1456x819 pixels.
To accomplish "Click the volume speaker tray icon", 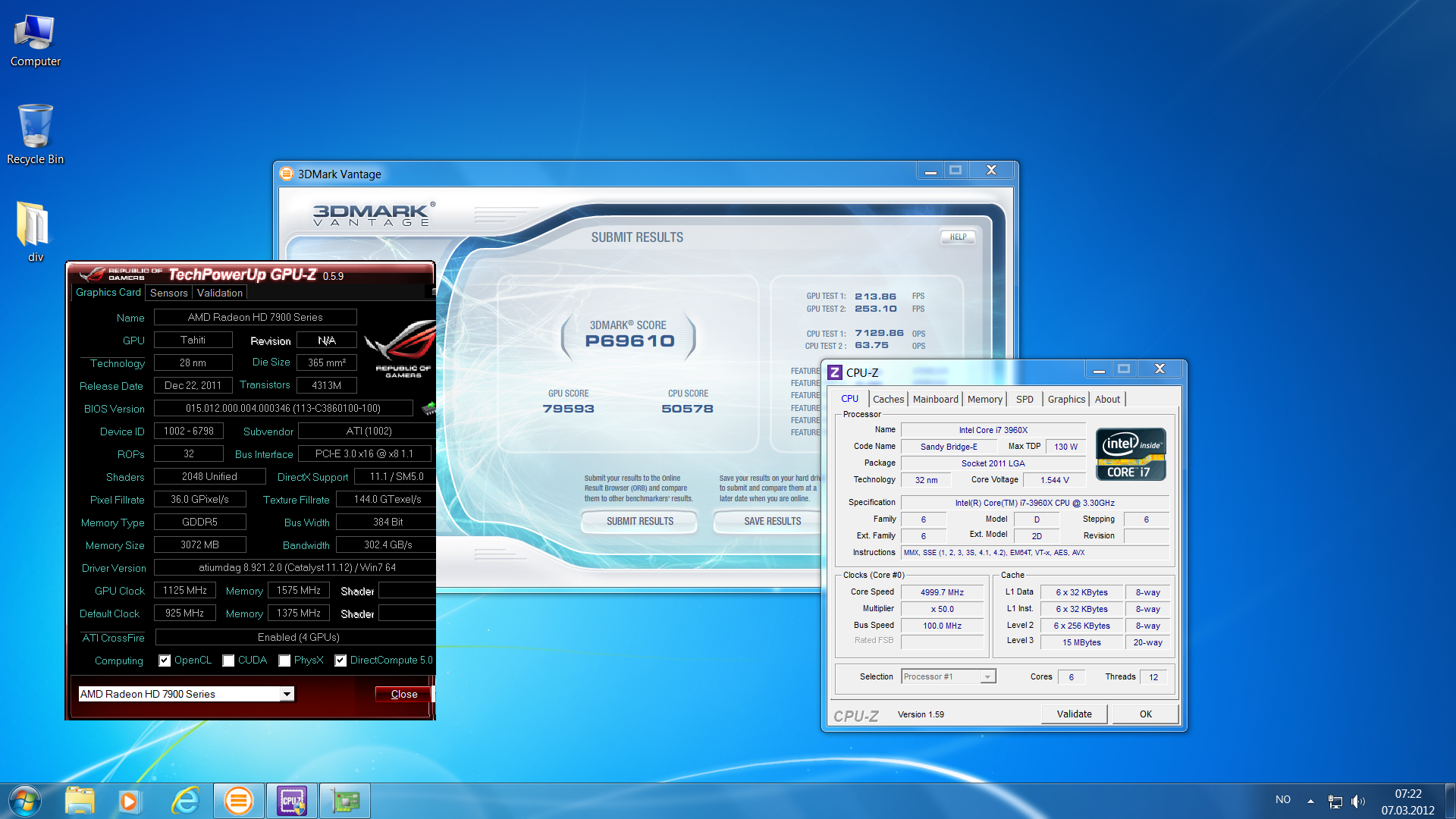I will 1358,801.
